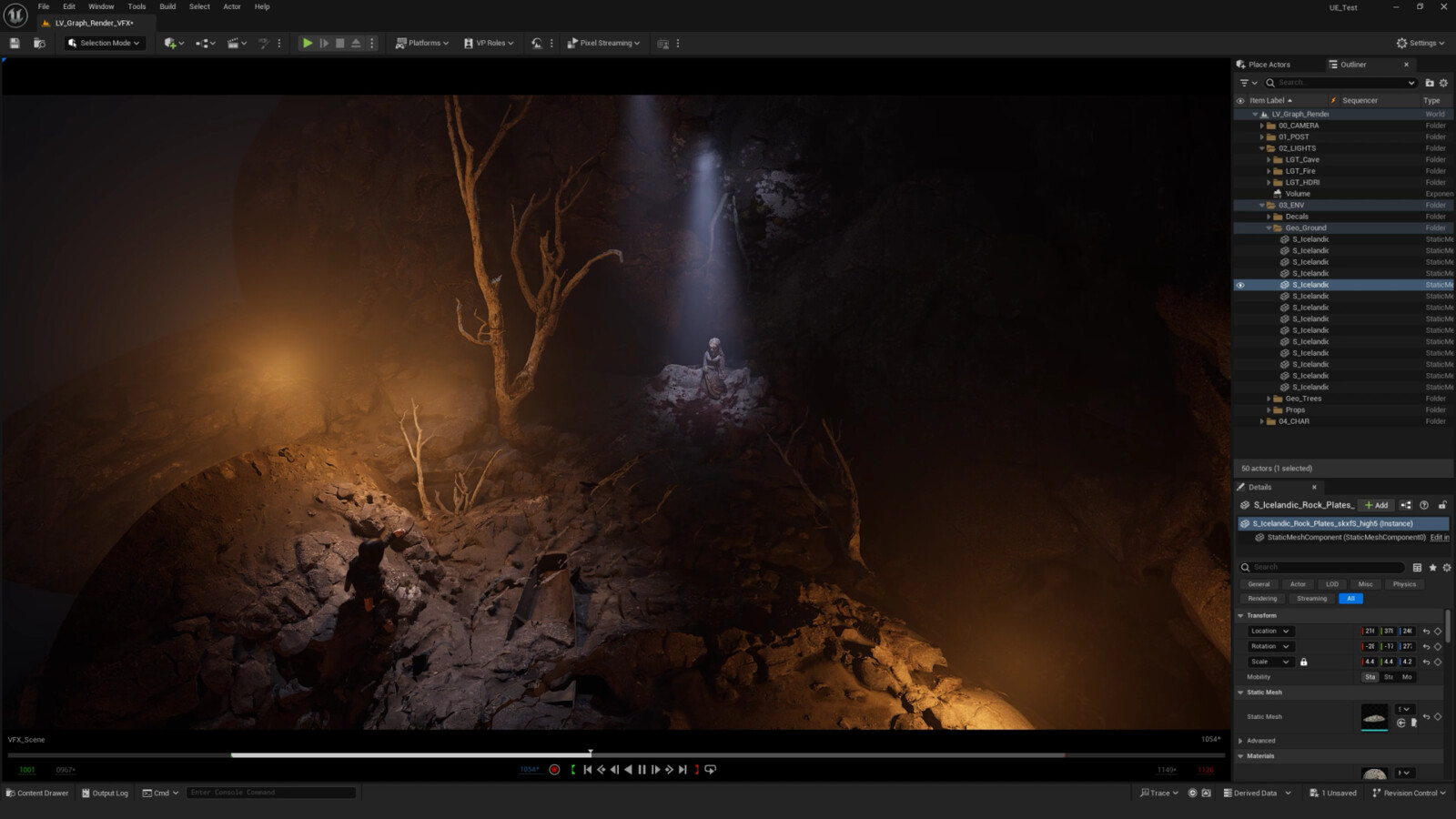Open the Outliner filter options icon
The width and height of the screenshot is (1456, 819).
coord(1248,83)
